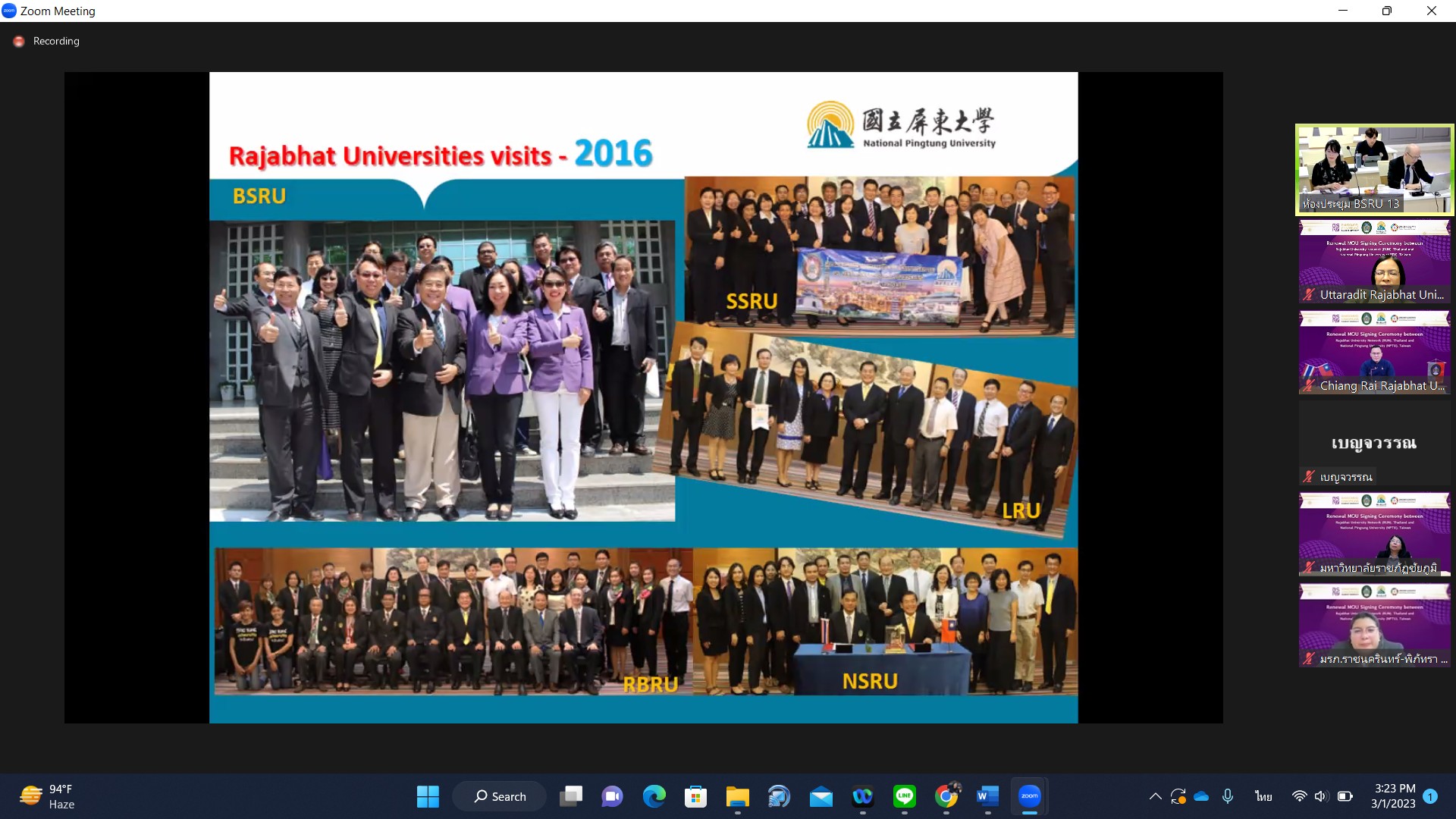Open the Zoom app in taskbar
This screenshot has width=1456, height=819.
(1029, 796)
